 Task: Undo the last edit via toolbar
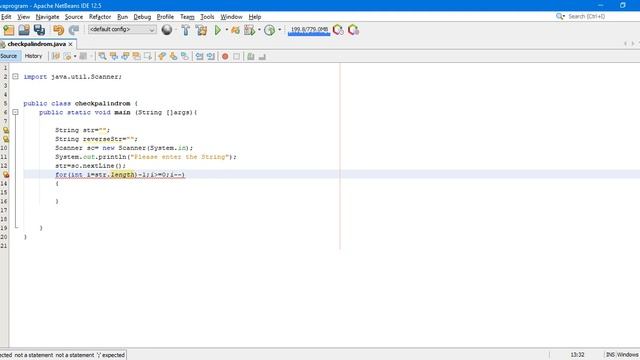pyautogui.click(x=58, y=30)
